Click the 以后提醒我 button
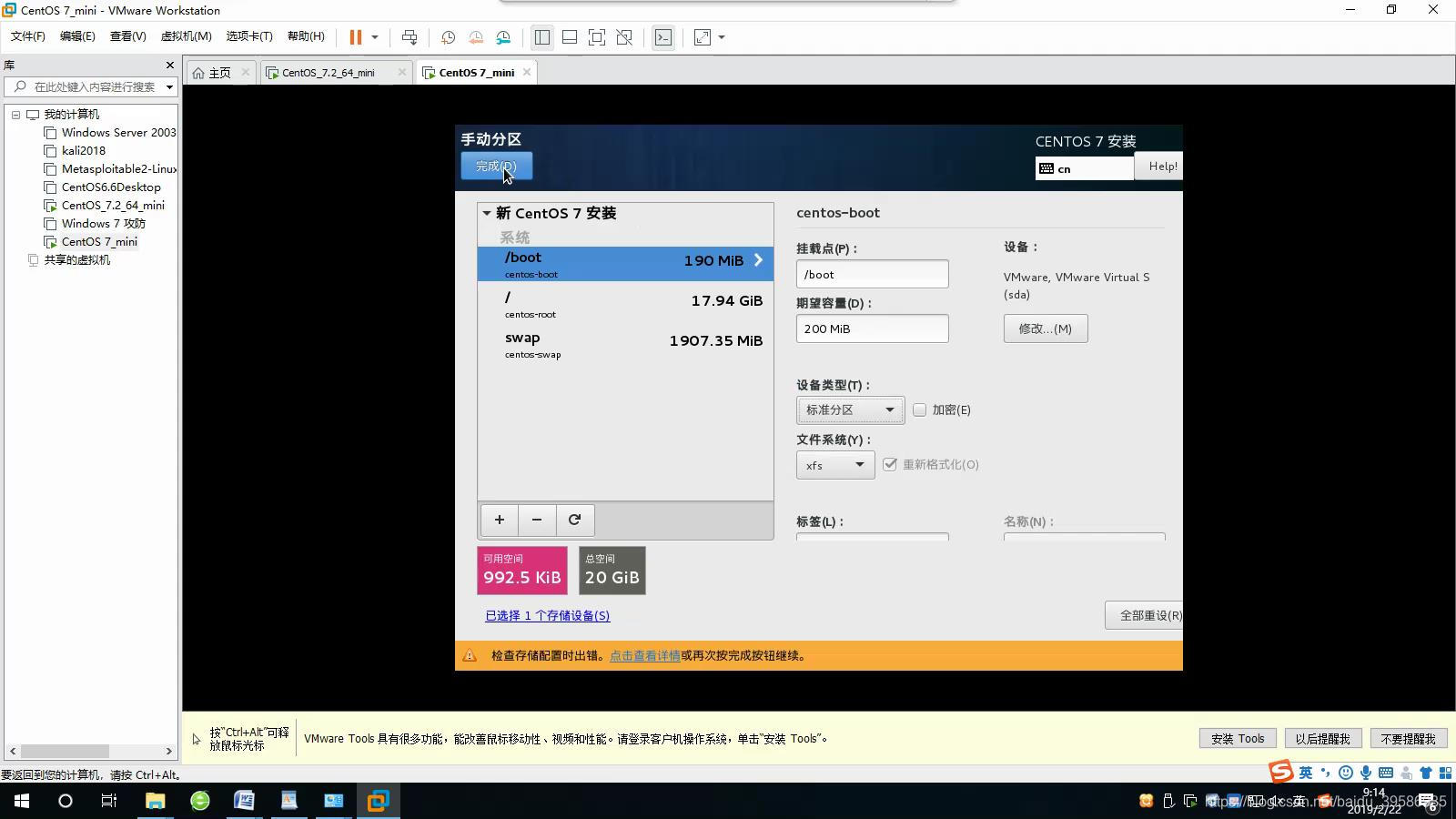Viewport: 1456px width, 819px height. (1322, 739)
